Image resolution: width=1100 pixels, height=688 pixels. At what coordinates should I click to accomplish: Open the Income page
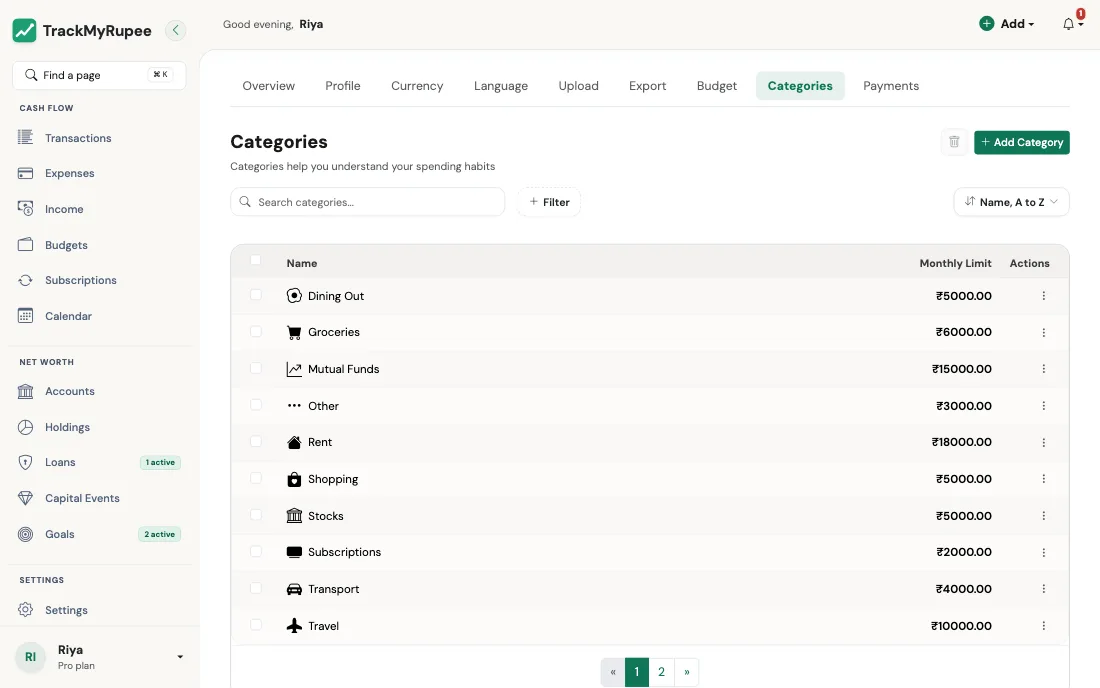[x=64, y=209]
